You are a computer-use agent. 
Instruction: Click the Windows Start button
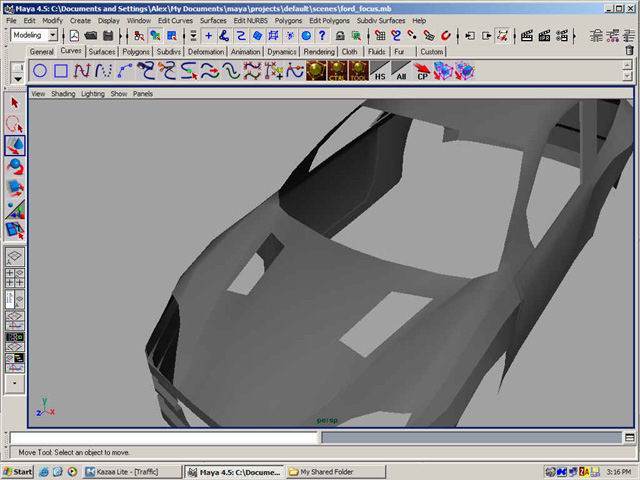point(18,471)
